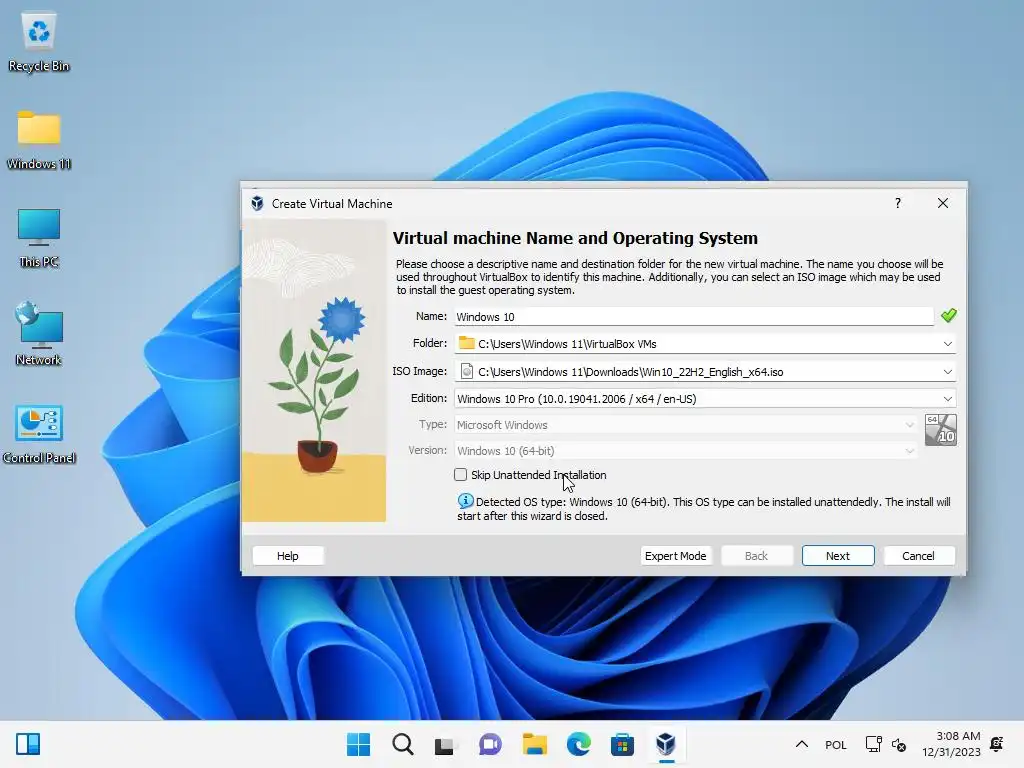Screen dimensions: 1024x768
Task: Open the Help button
Action: click(x=287, y=556)
